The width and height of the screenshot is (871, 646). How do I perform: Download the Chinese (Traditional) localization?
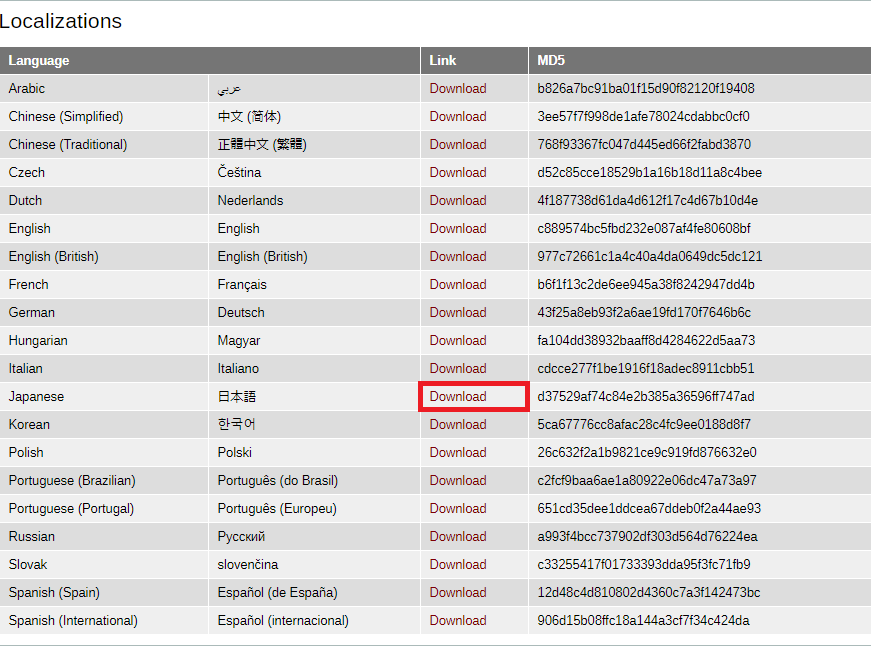pyautogui.click(x=458, y=144)
